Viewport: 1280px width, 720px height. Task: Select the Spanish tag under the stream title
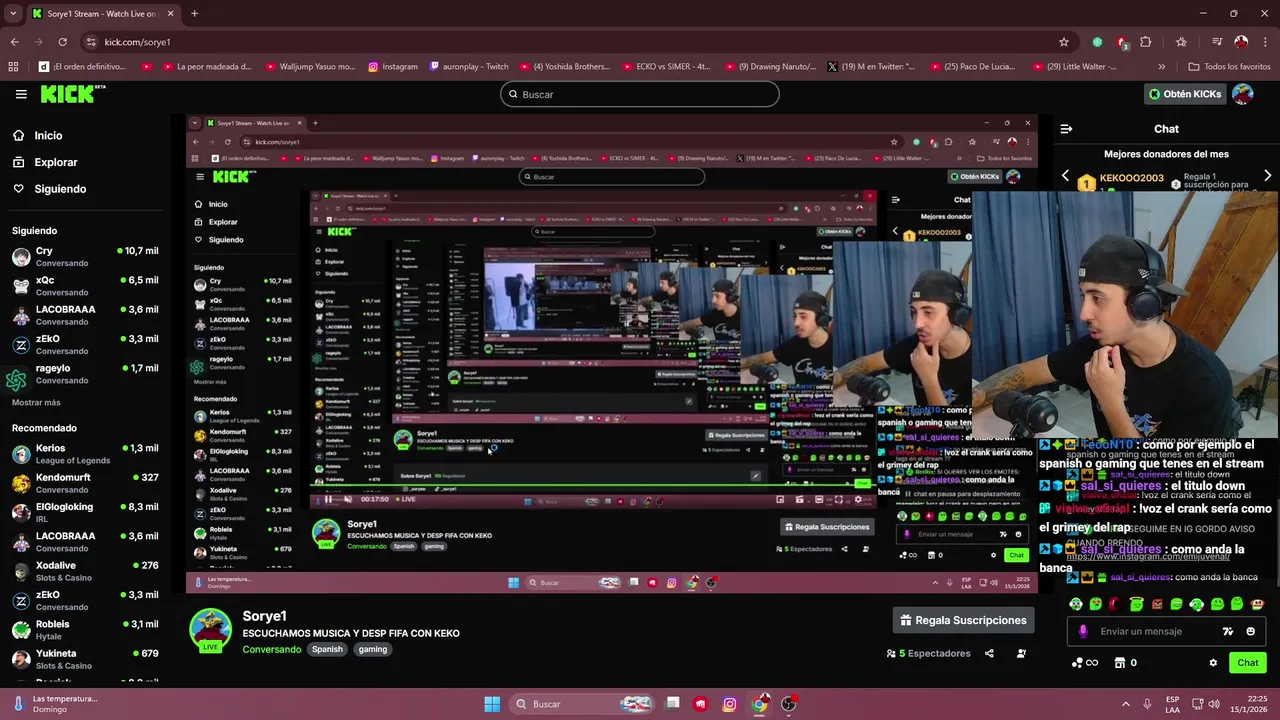[x=327, y=649]
